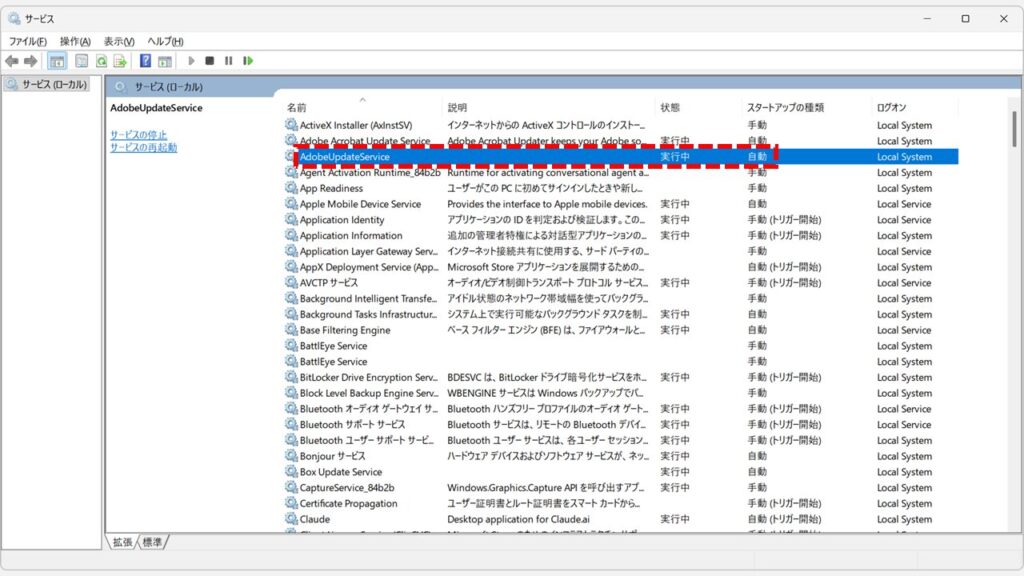Click the Restart Service toolbar icon

tap(248, 61)
